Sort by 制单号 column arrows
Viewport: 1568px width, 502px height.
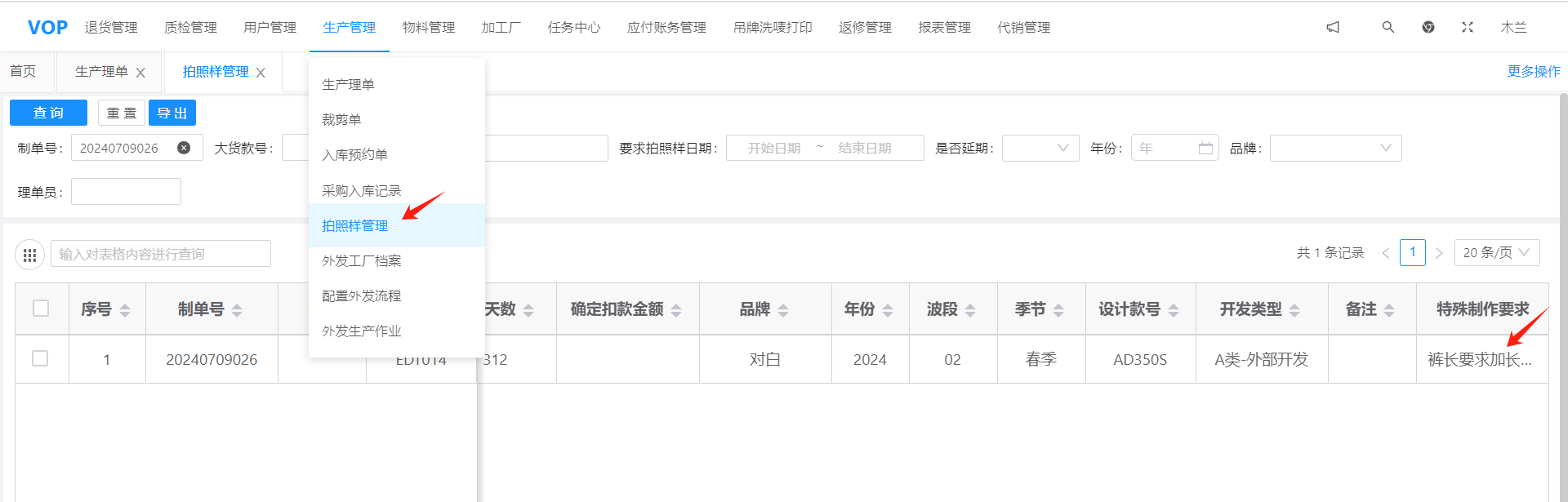point(237,310)
